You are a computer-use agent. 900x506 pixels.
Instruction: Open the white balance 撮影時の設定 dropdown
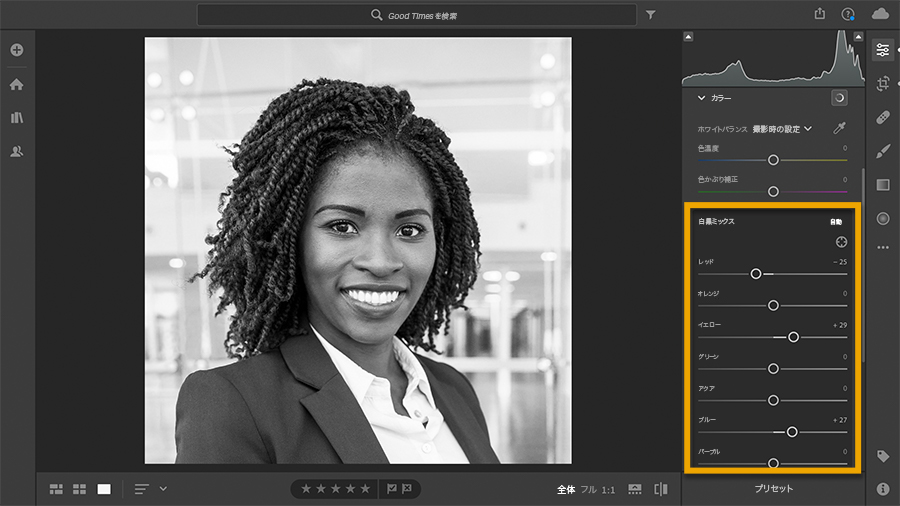tap(782, 129)
